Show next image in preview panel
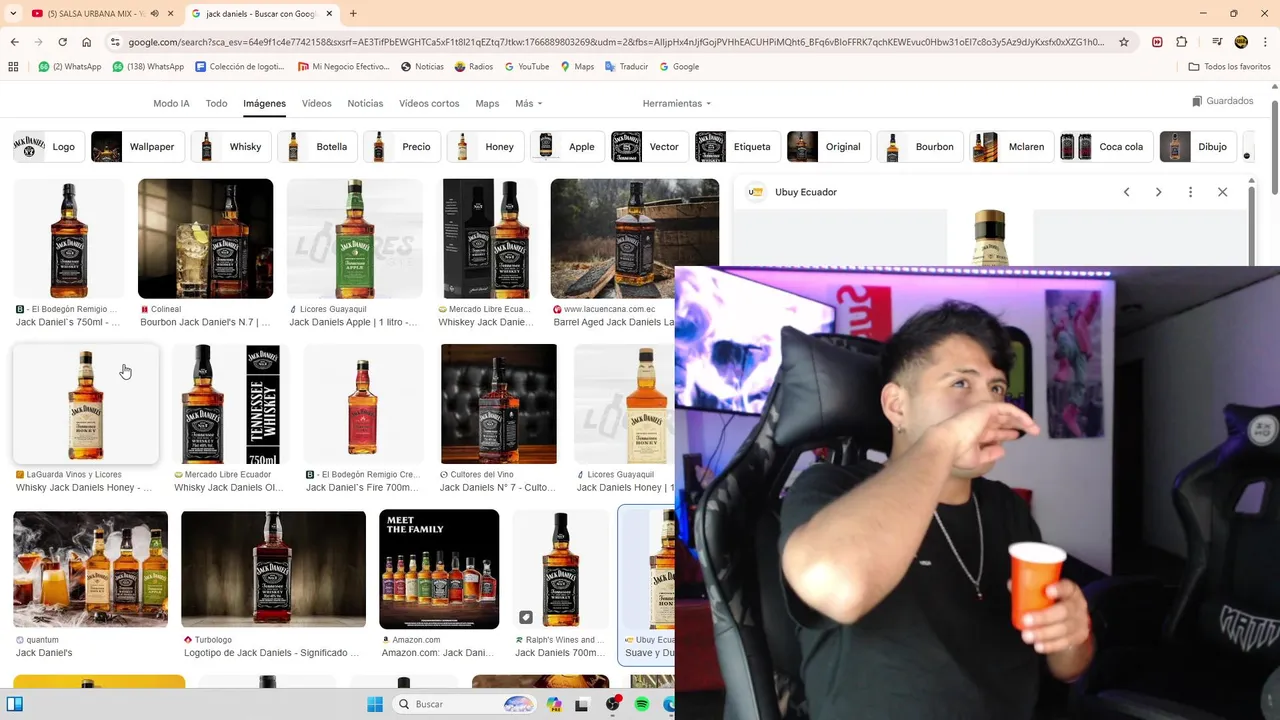The image size is (1280, 720). click(x=1158, y=192)
